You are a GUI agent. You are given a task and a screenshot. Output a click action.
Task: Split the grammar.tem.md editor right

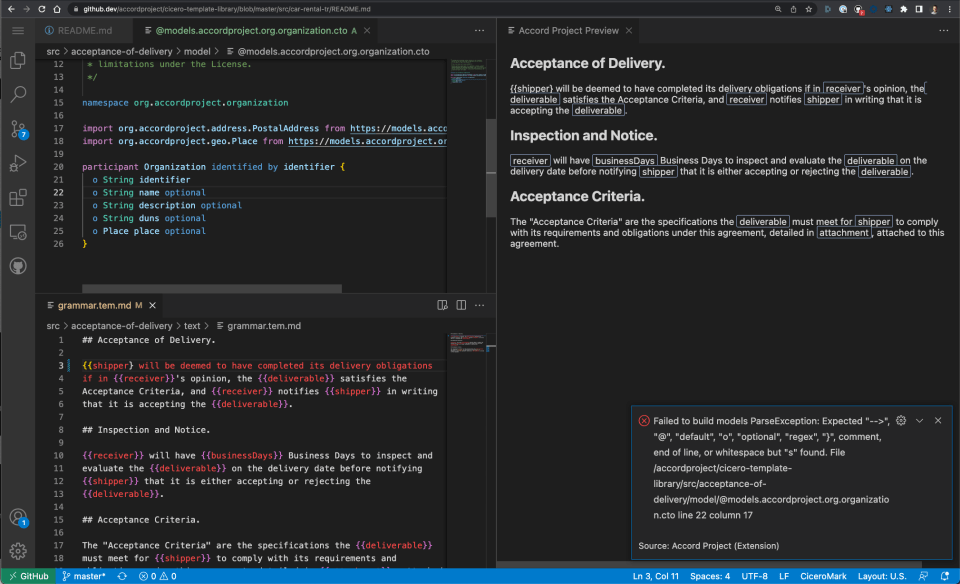pyautogui.click(x=461, y=305)
